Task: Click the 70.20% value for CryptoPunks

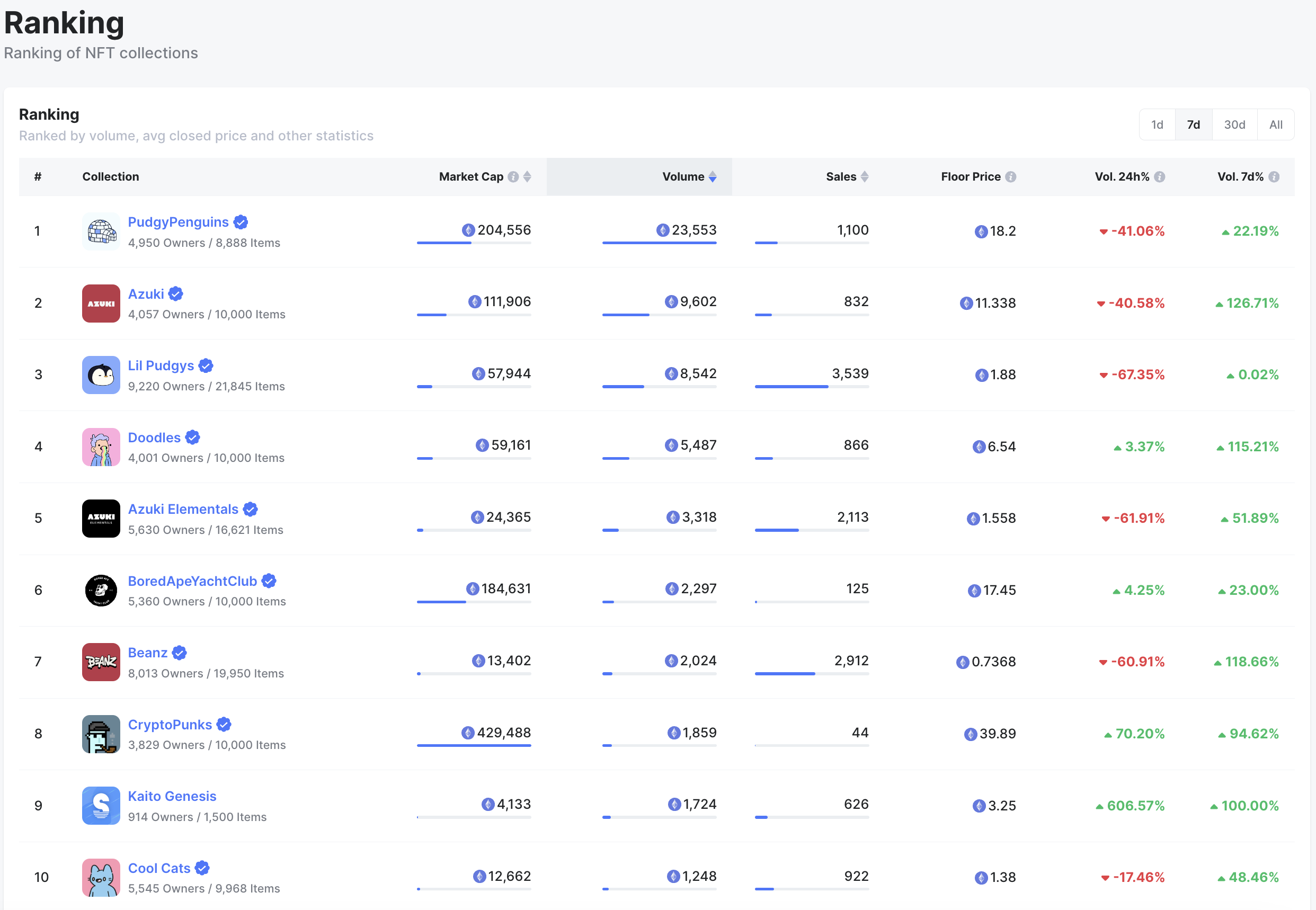Action: click(1141, 734)
